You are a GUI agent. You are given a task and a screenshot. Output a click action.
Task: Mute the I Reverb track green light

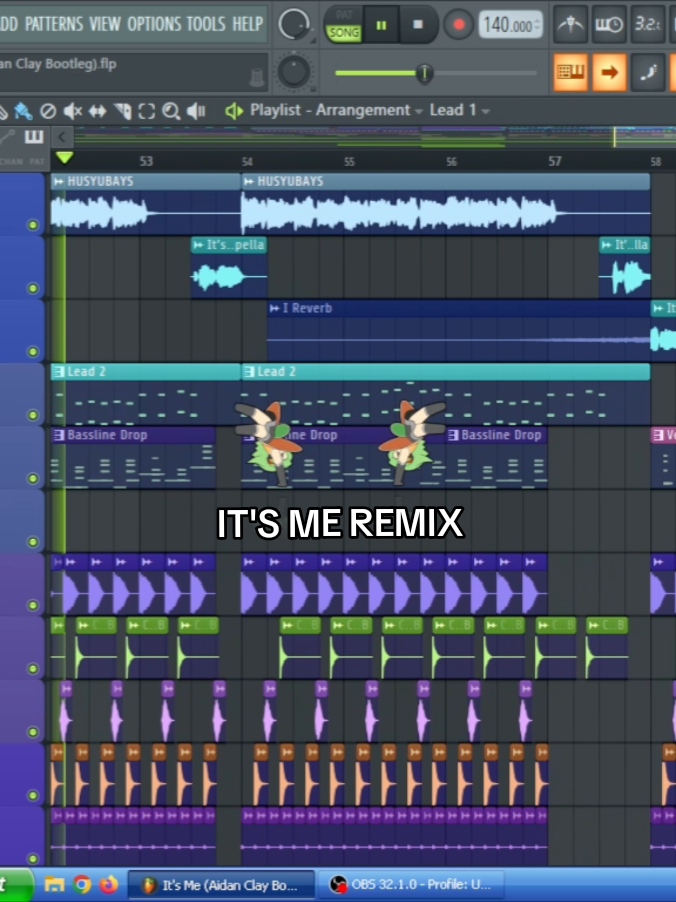(x=33, y=351)
